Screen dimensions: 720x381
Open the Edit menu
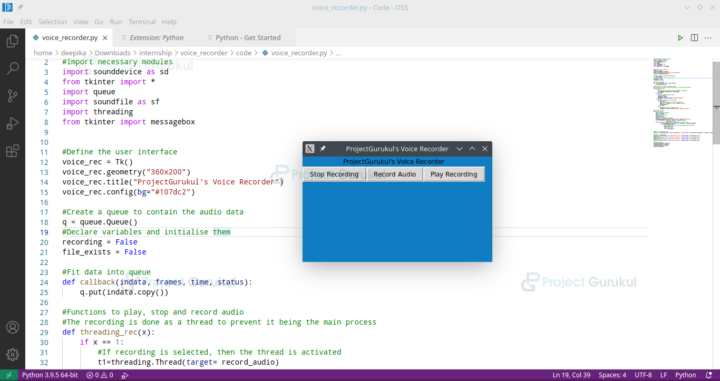pos(26,22)
